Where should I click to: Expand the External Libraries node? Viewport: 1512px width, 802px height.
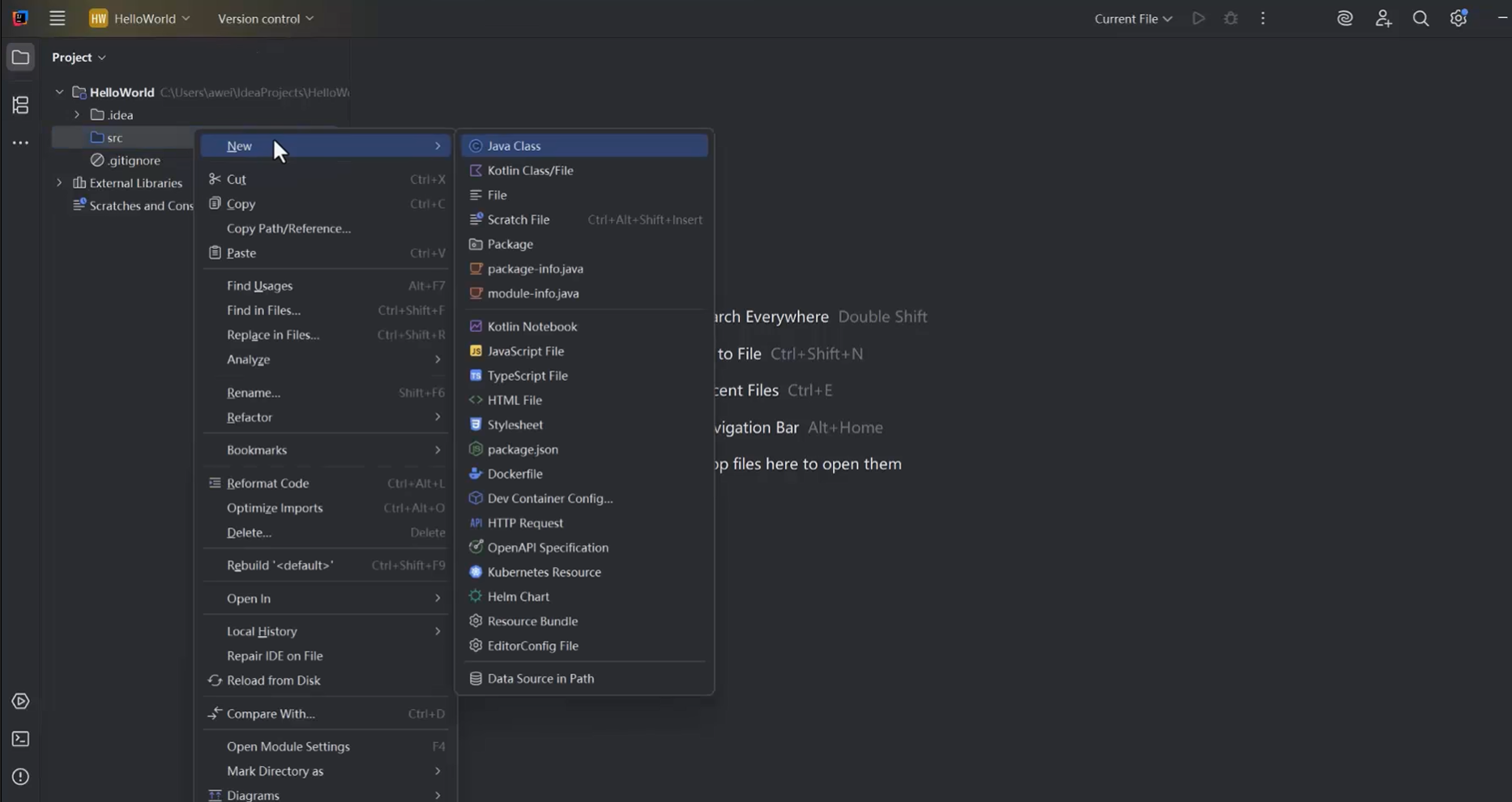(59, 183)
